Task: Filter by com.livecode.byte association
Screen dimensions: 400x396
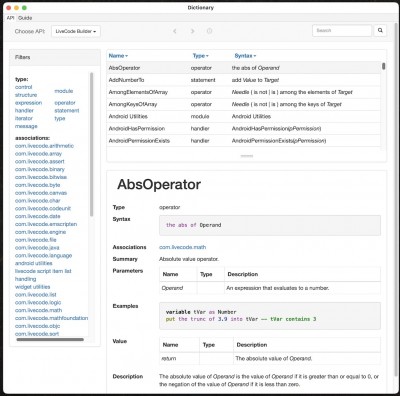Action: coord(38,185)
